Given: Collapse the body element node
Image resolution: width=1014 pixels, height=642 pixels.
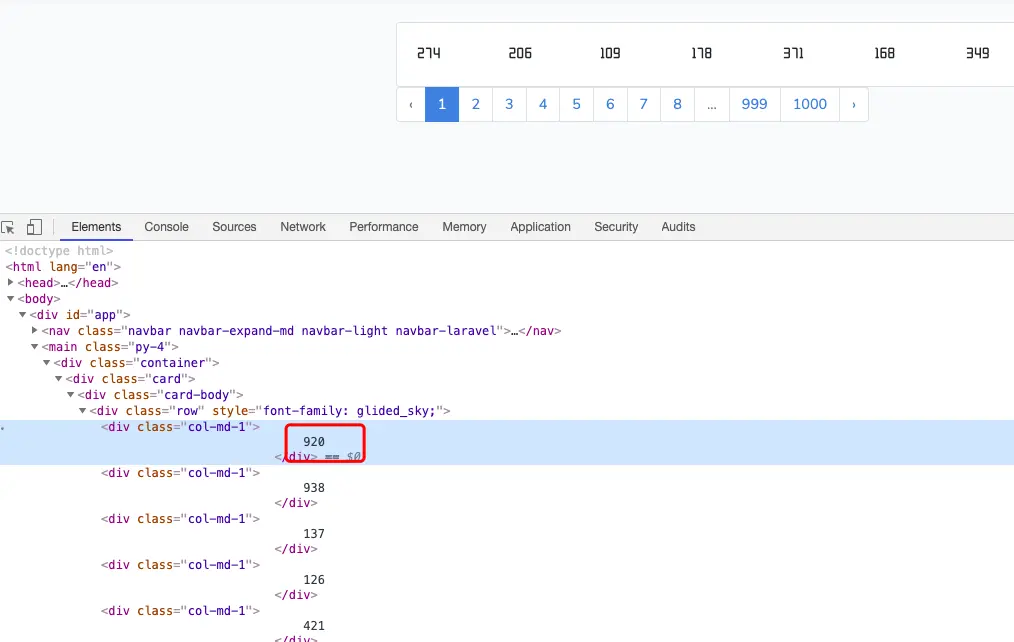Looking at the screenshot, I should 10,299.
